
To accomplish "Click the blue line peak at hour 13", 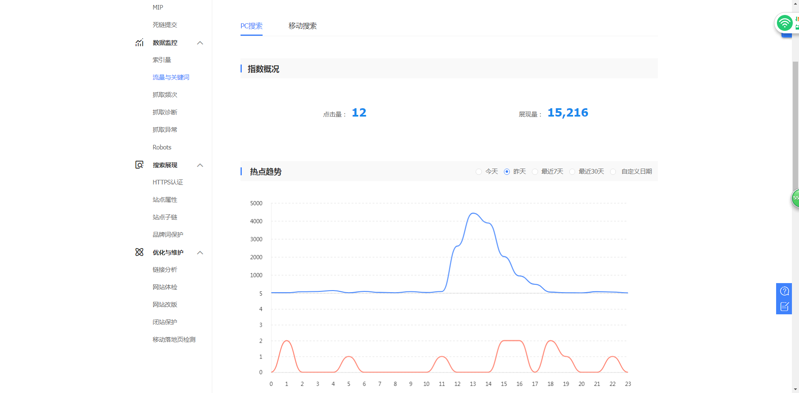I will 473,214.
